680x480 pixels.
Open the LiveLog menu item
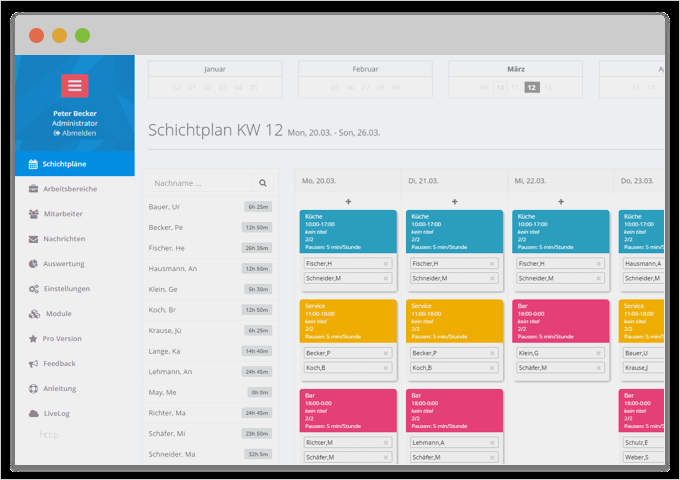click(57, 413)
